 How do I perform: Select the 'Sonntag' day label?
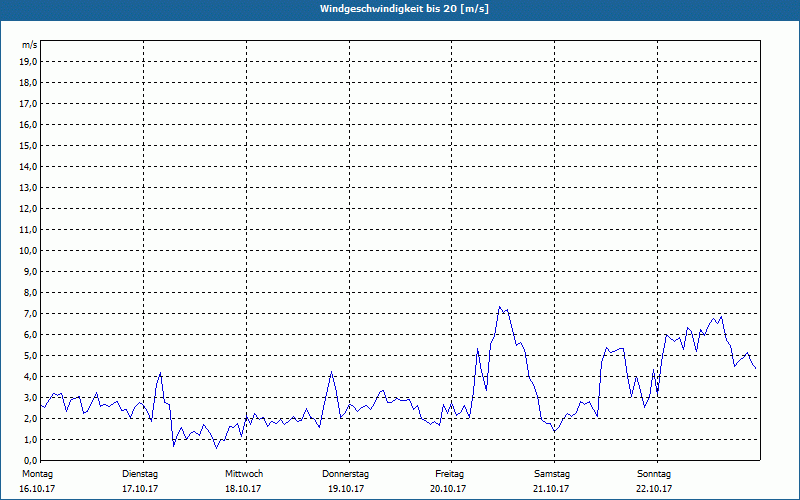654,474
